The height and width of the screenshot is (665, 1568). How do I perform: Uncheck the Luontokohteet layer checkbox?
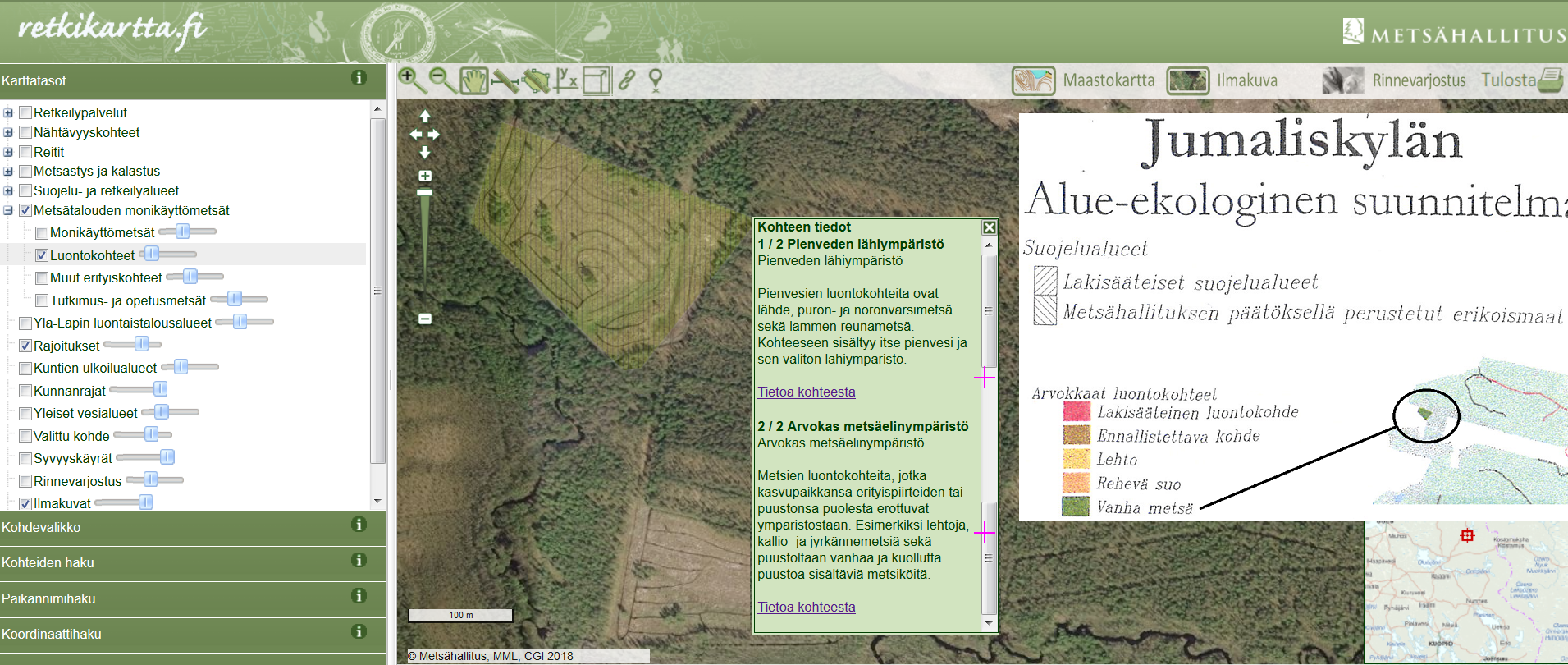(42, 255)
